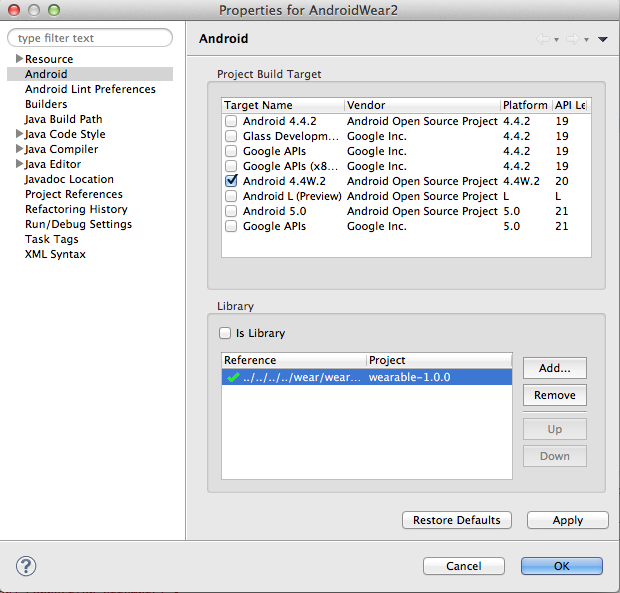
Task: Click the Cancel button
Action: click(x=464, y=566)
